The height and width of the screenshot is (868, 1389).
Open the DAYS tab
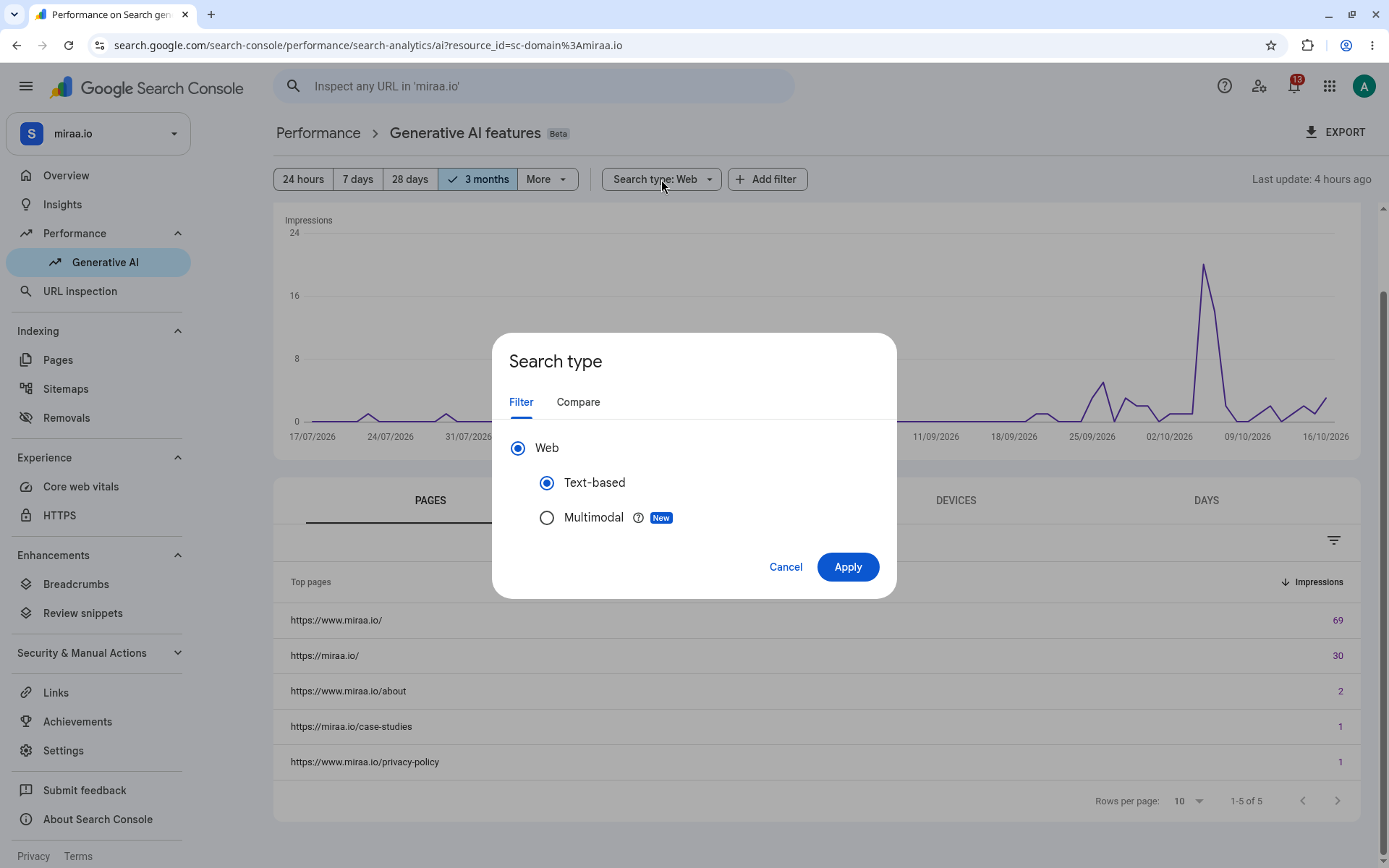(1206, 501)
